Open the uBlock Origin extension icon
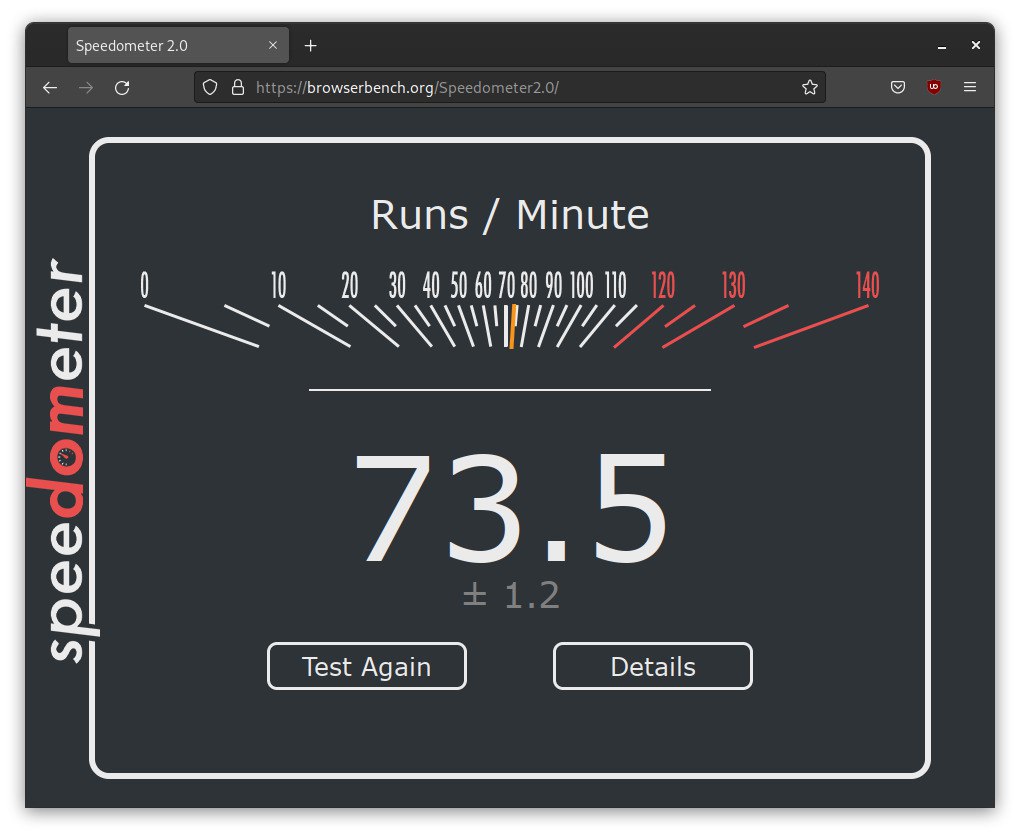 point(933,87)
